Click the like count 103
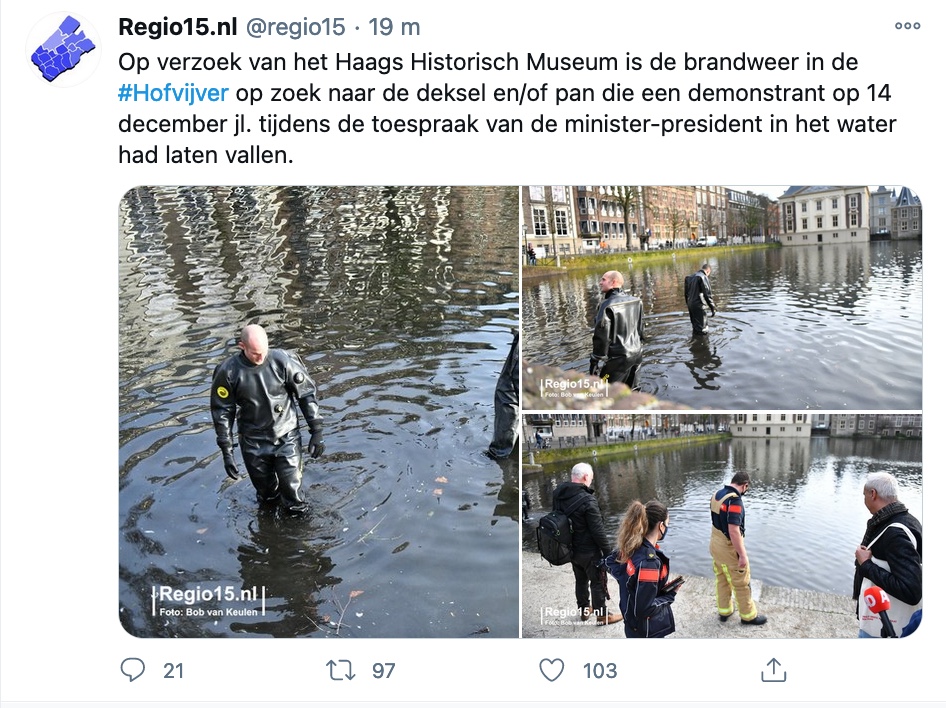Viewport: 946px width, 708px height. click(600, 671)
